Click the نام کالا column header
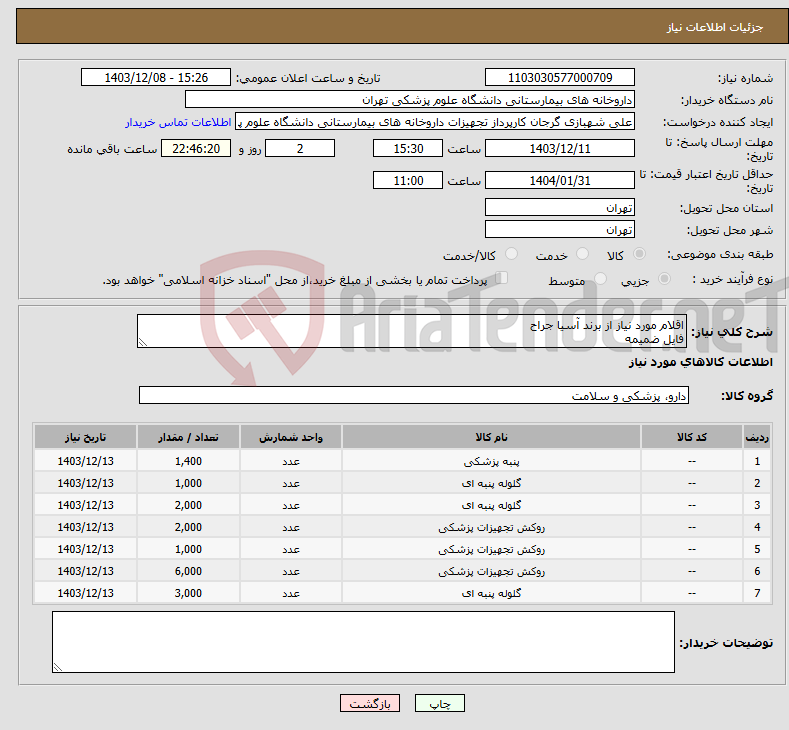The height and width of the screenshot is (730, 789). 491,437
